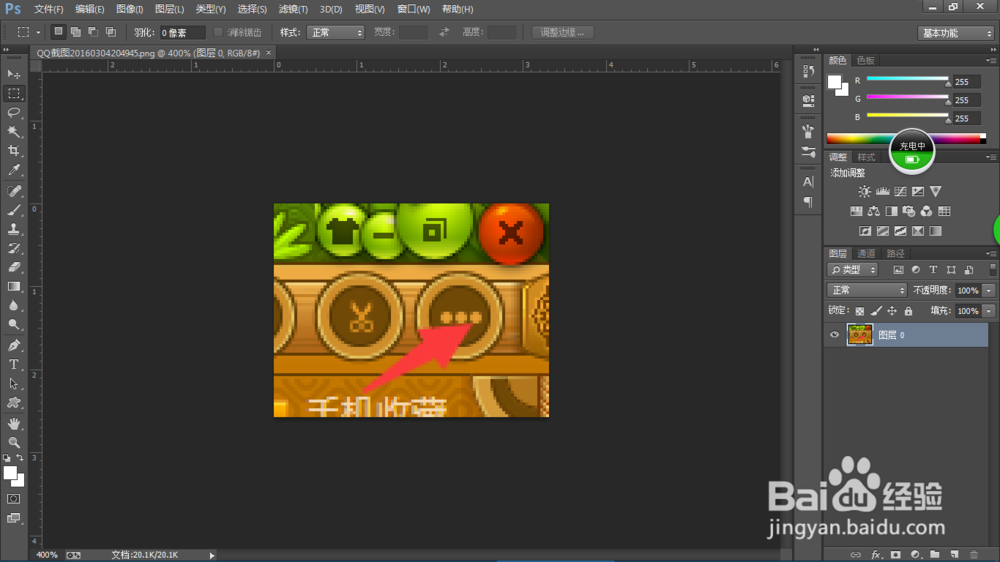Choose Add to Selection mode
Screen dimensions: 1000x562
(75, 32)
